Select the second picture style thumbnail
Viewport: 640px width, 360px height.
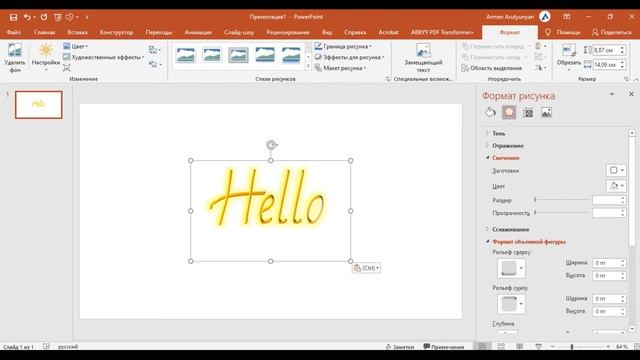point(212,55)
